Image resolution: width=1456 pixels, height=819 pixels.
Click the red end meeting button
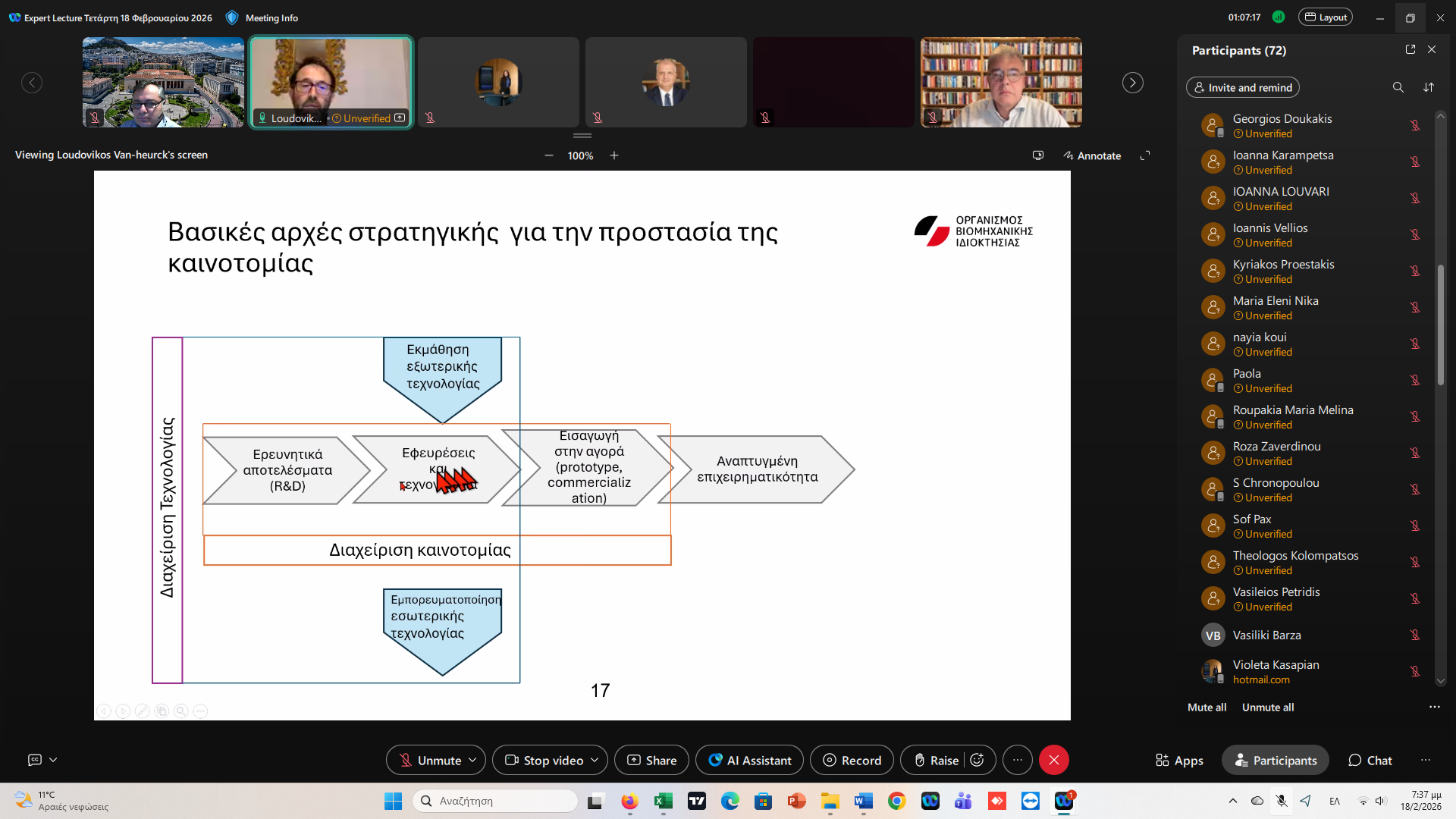pos(1053,760)
